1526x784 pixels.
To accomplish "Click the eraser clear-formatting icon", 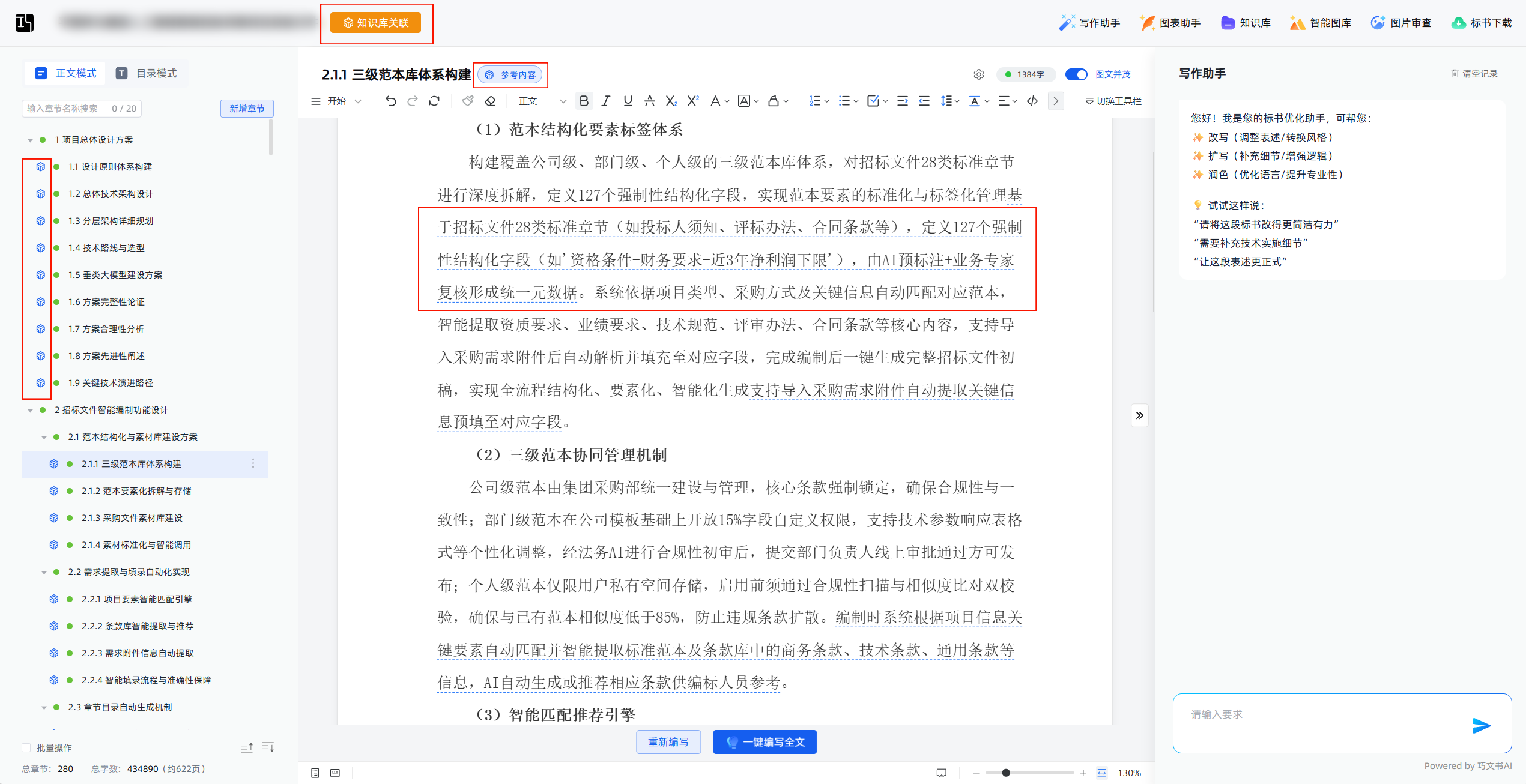I will [491, 101].
